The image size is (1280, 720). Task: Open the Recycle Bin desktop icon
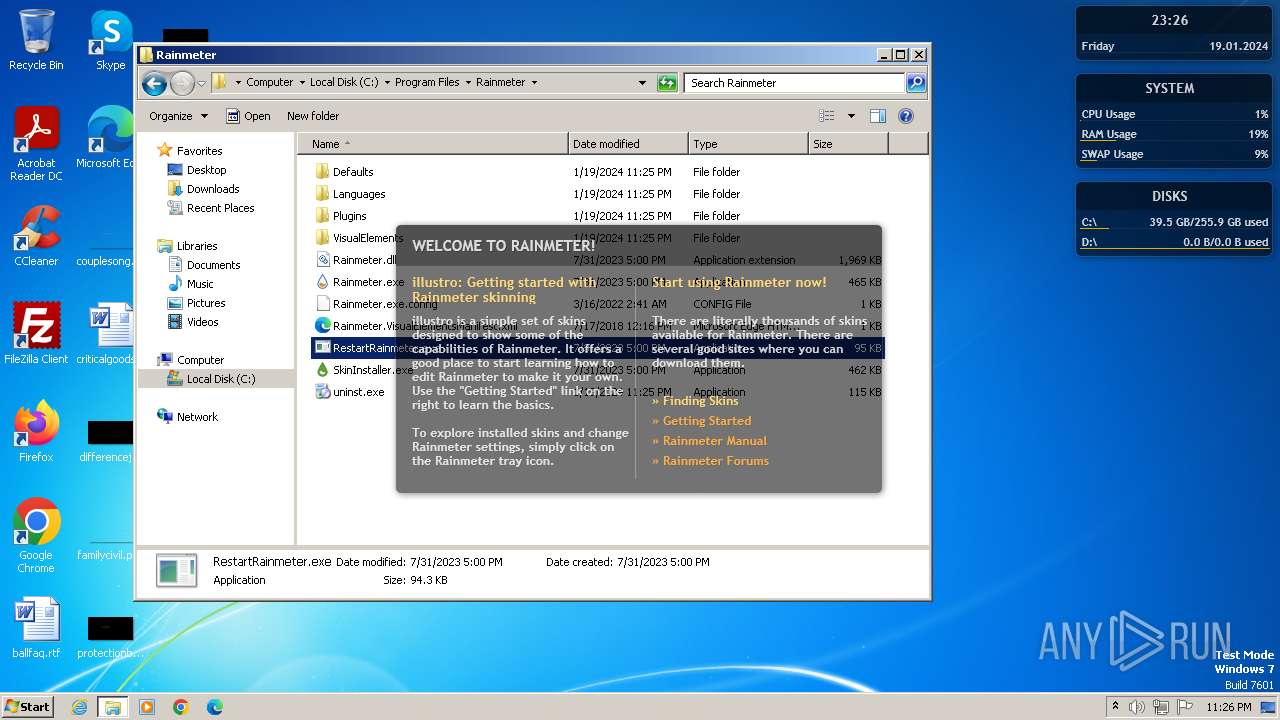[36, 40]
